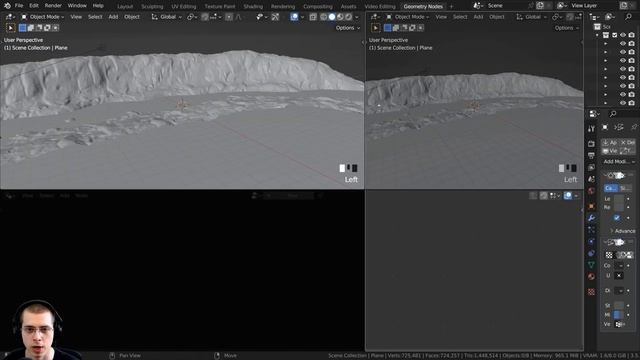Open shading options dropdown arrow, left viewport
Screen dimensions: 640x360
[x=357, y=17]
